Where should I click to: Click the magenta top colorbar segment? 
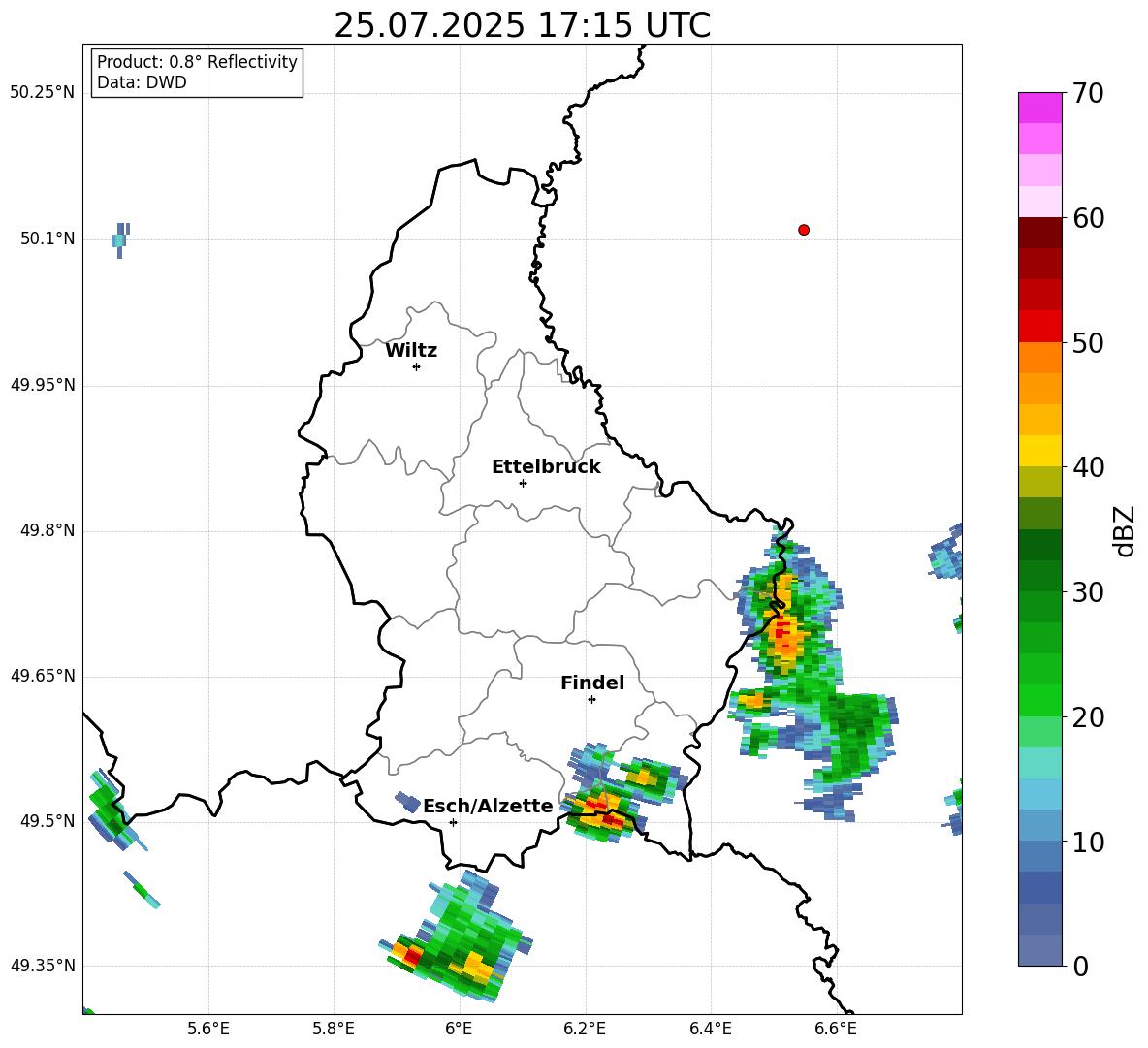(x=1039, y=108)
